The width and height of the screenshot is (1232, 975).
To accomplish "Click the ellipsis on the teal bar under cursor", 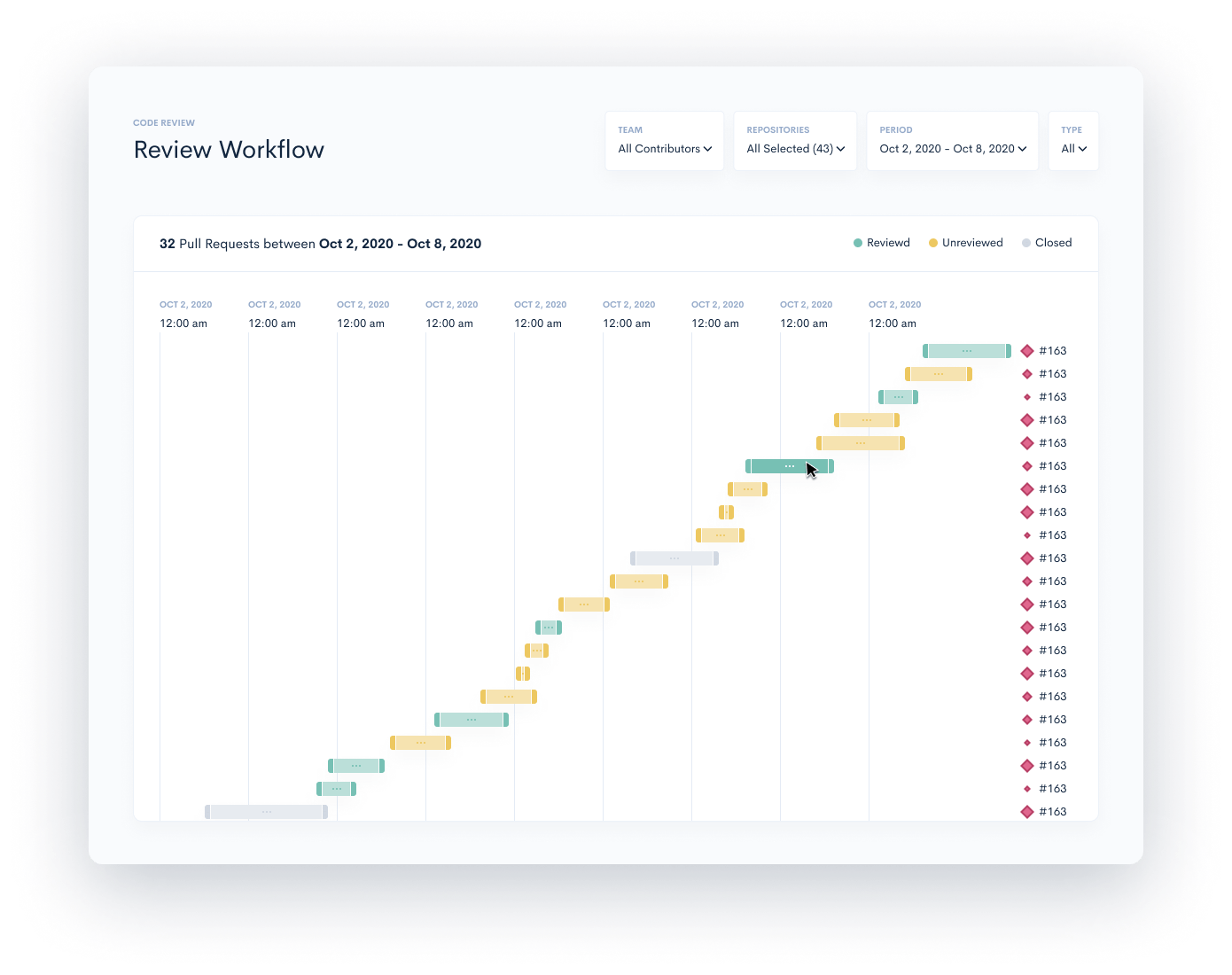I will [789, 465].
